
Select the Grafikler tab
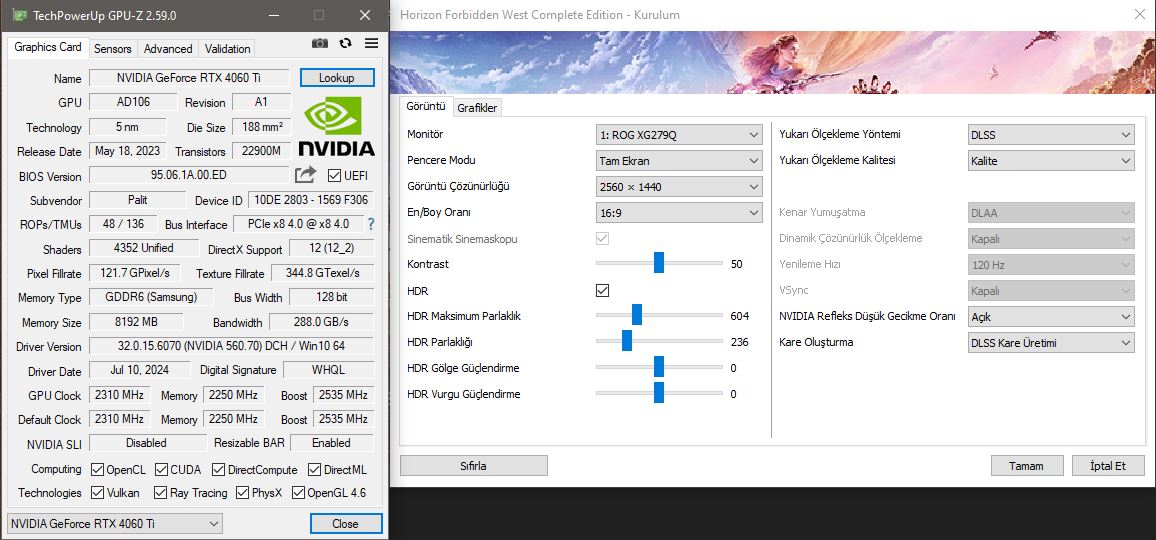pos(478,108)
